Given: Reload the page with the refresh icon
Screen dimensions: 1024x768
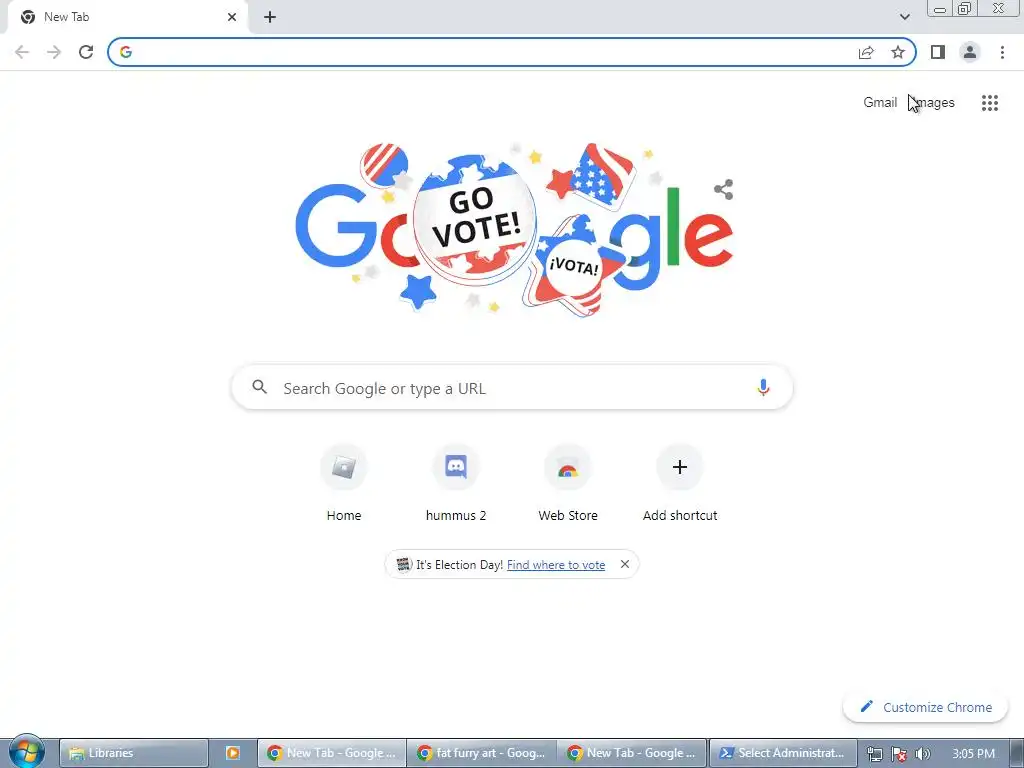Looking at the screenshot, I should (86, 52).
